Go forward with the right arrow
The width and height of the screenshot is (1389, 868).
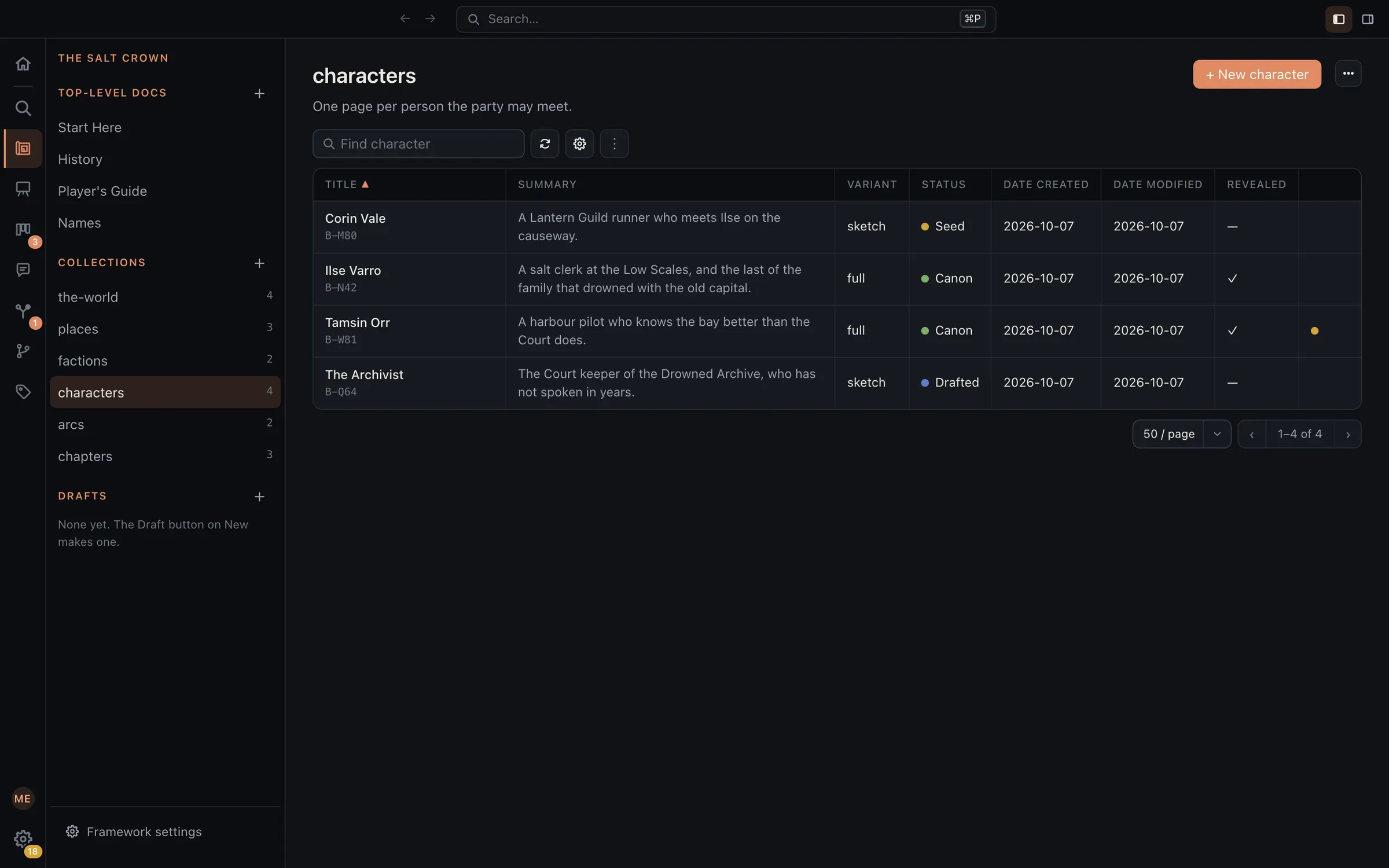(430, 19)
